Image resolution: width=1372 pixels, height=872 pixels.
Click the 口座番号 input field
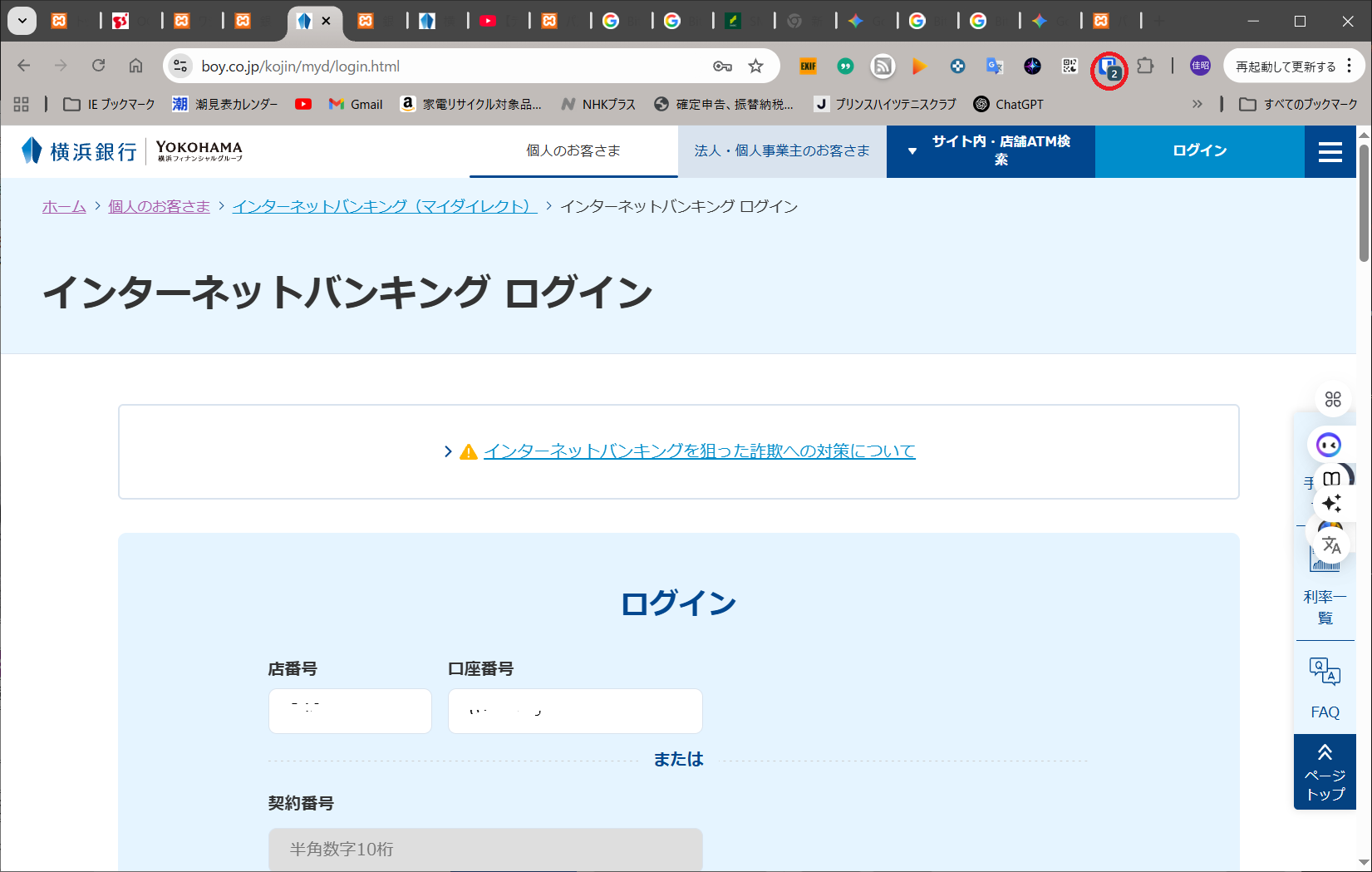(575, 711)
